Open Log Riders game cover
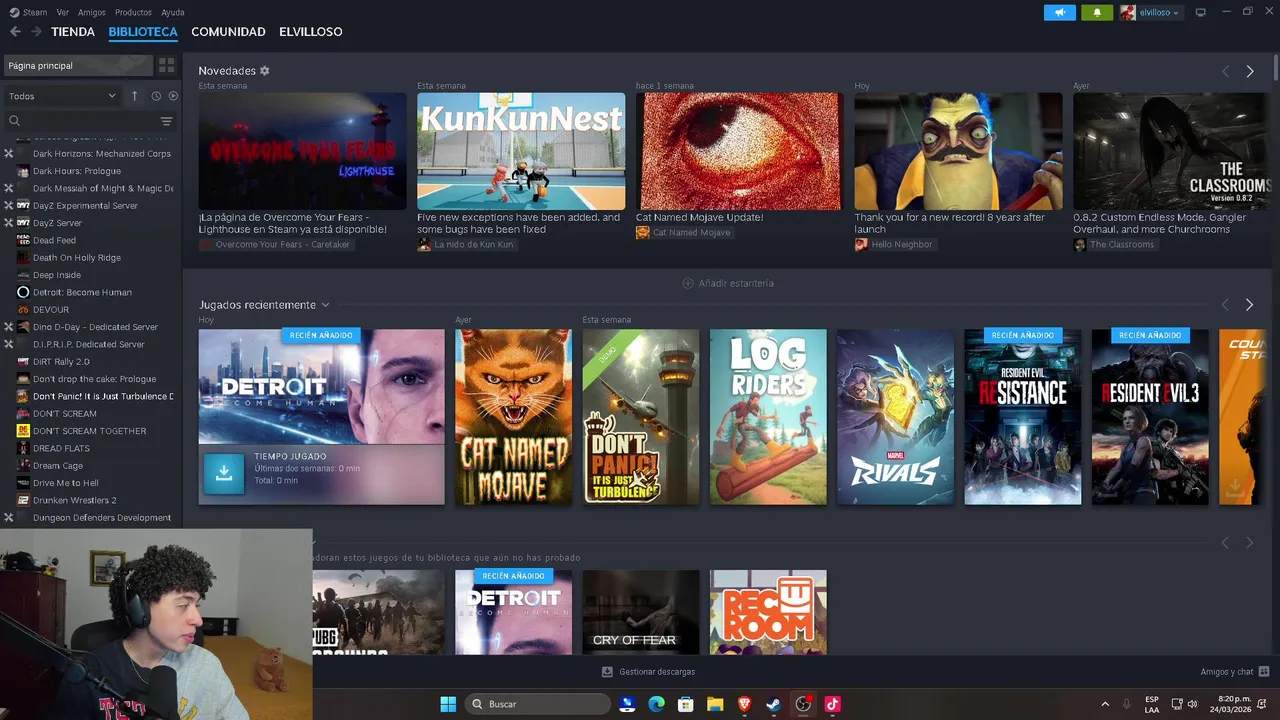The width and height of the screenshot is (1280, 720). (768, 417)
